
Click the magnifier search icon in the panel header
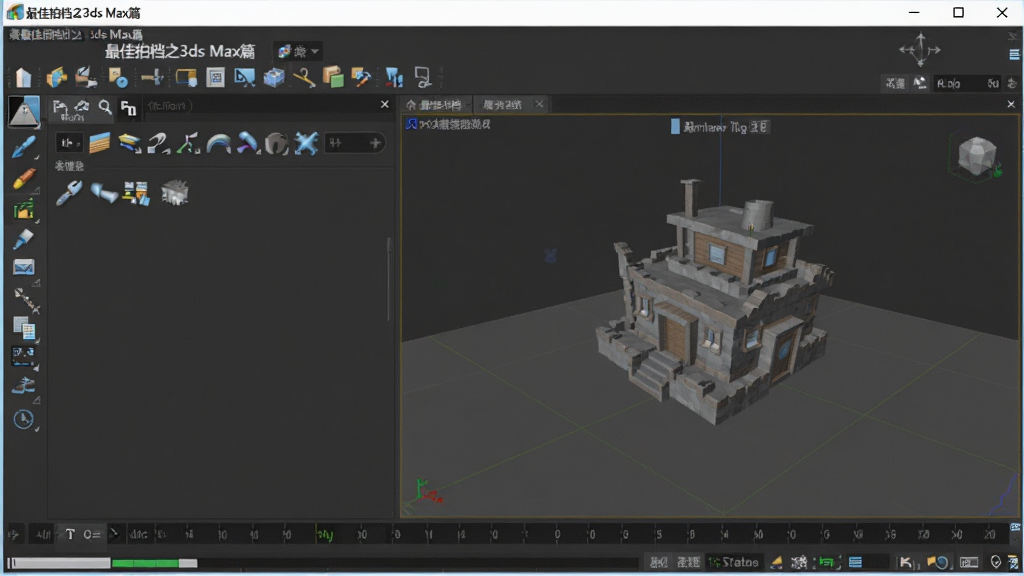(x=104, y=106)
